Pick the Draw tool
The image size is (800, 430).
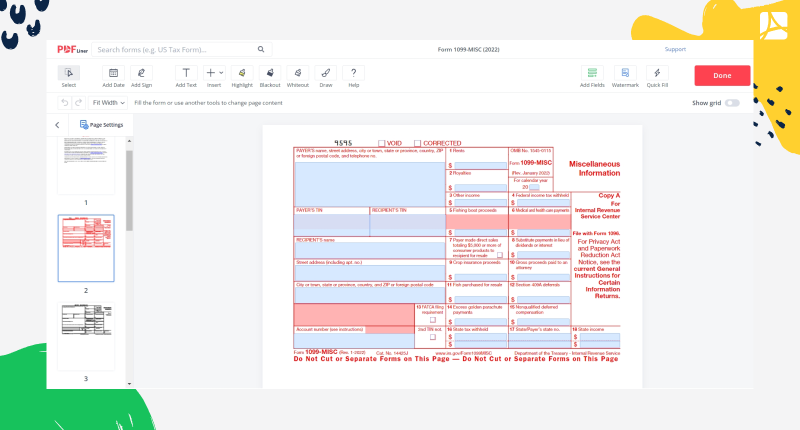326,77
